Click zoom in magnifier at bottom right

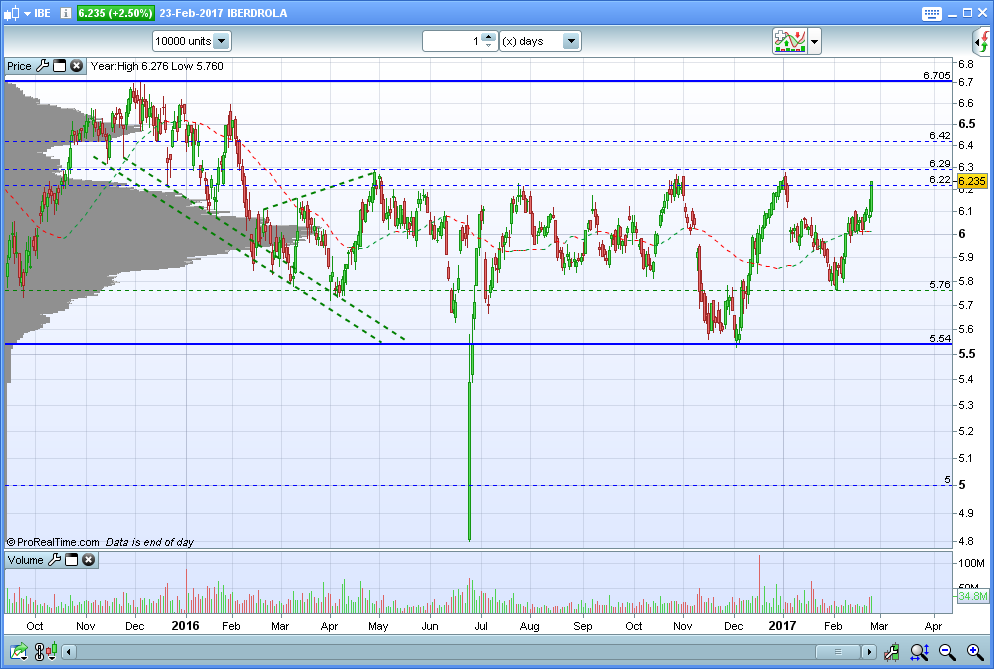pos(974,653)
